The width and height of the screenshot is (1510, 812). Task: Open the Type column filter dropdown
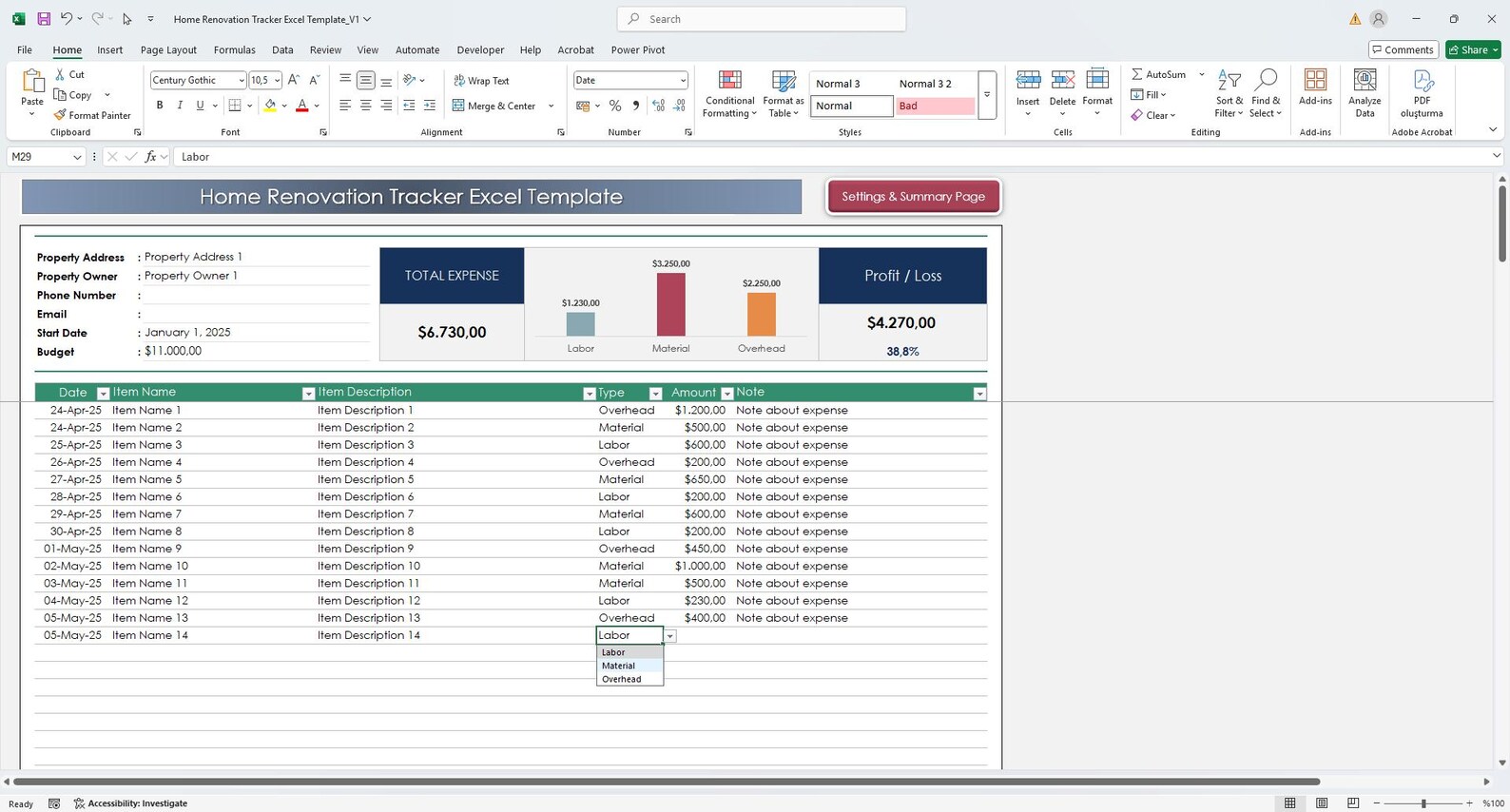[x=655, y=394]
